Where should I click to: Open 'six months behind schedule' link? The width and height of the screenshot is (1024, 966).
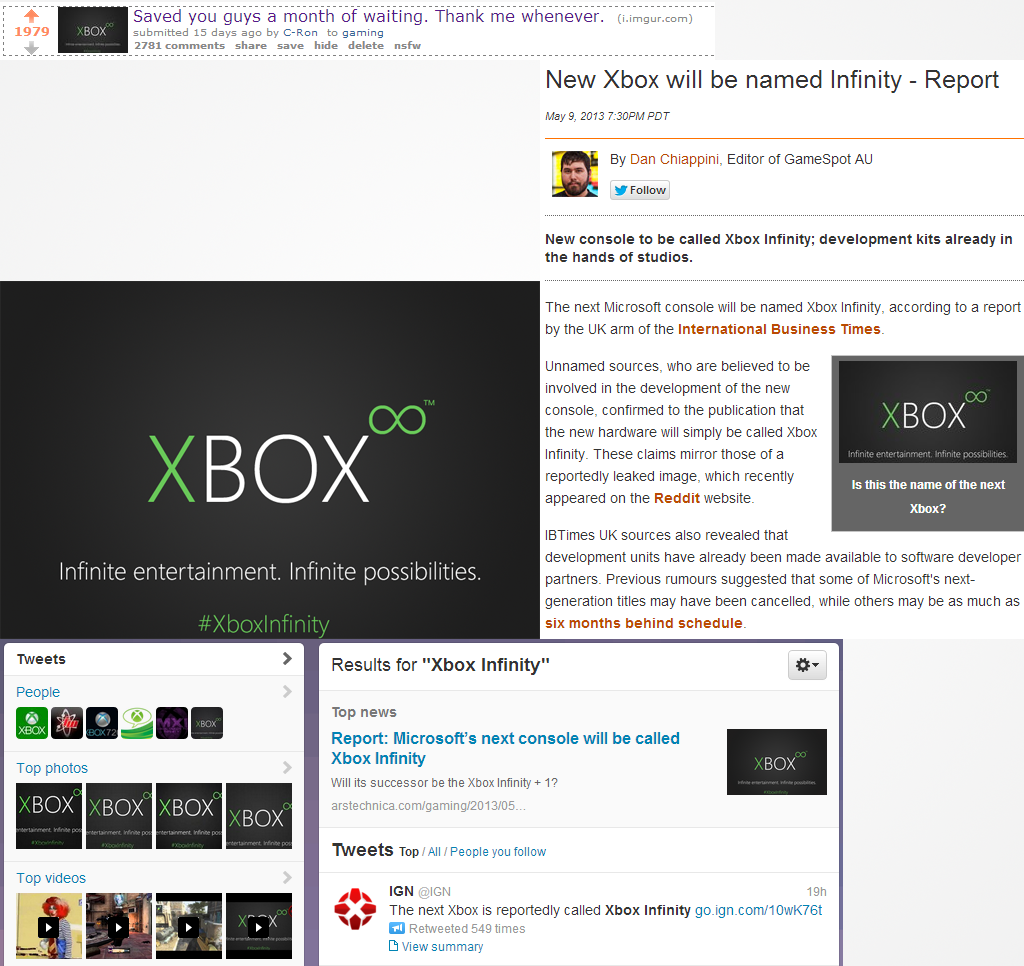(x=644, y=623)
